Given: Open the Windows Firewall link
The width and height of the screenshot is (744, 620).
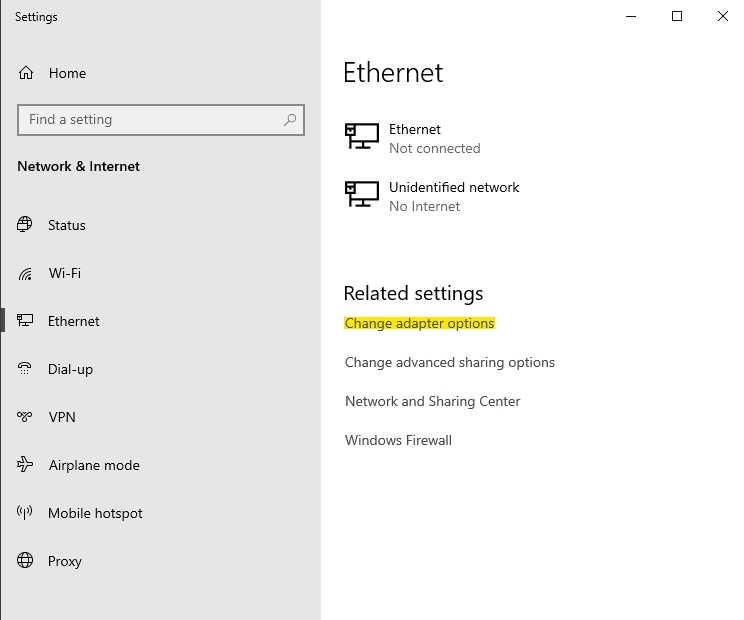Looking at the screenshot, I should coord(398,440).
